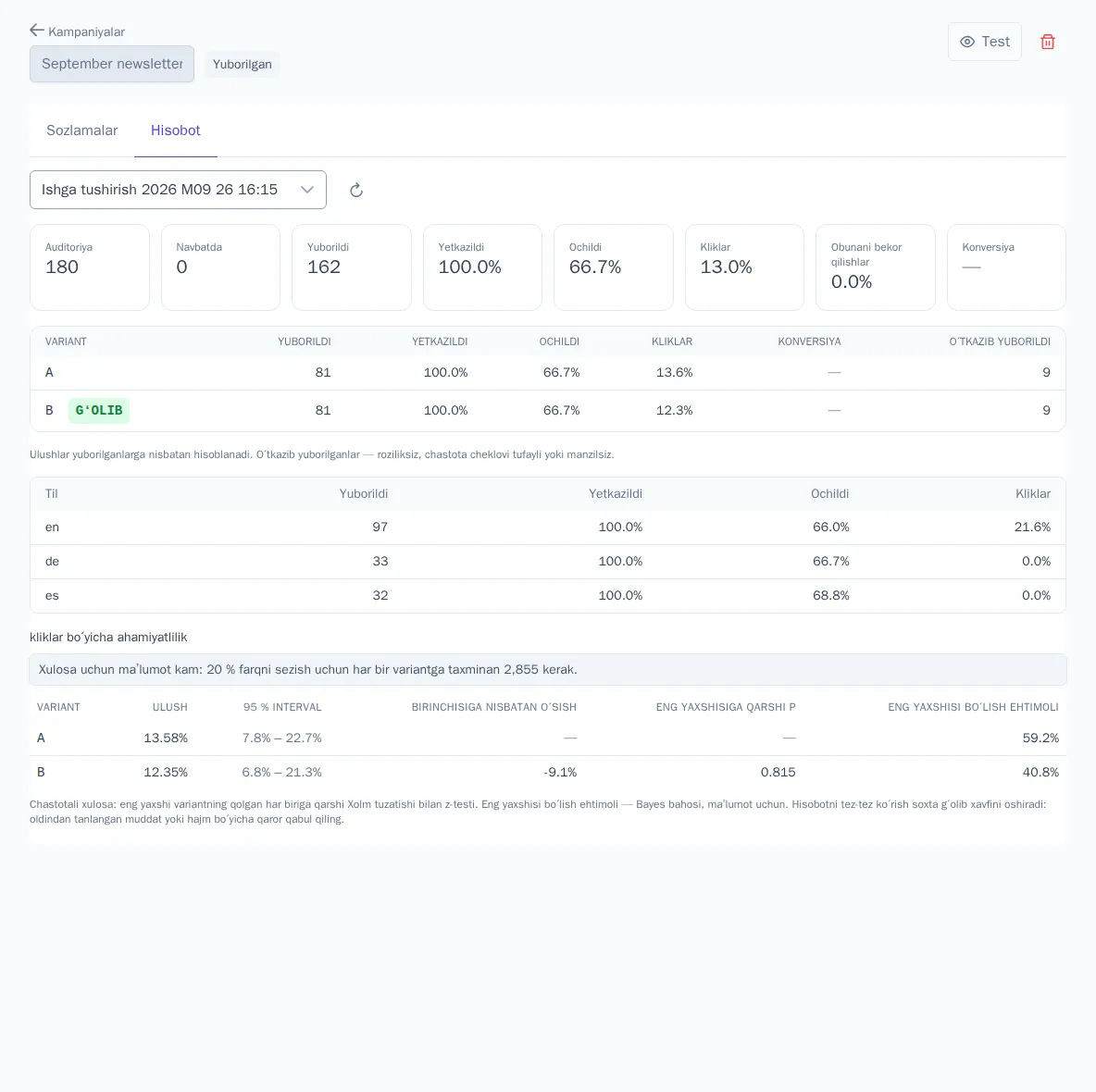
Task: Refresh the report with the reload icon
Action: coord(356,190)
